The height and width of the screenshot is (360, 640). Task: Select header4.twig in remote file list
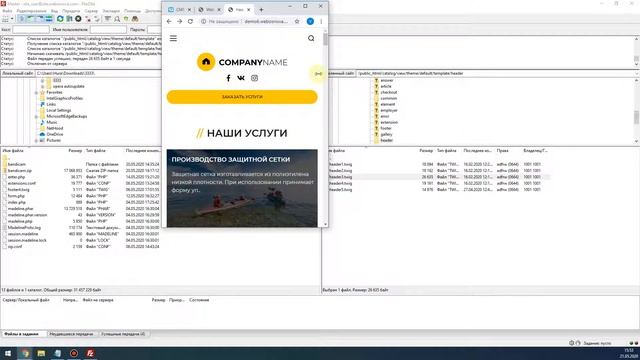point(340,183)
